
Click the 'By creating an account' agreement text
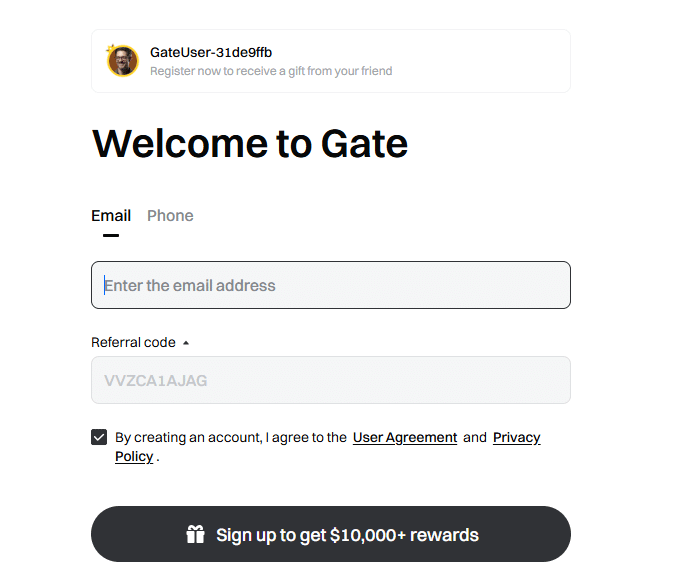tap(230, 437)
